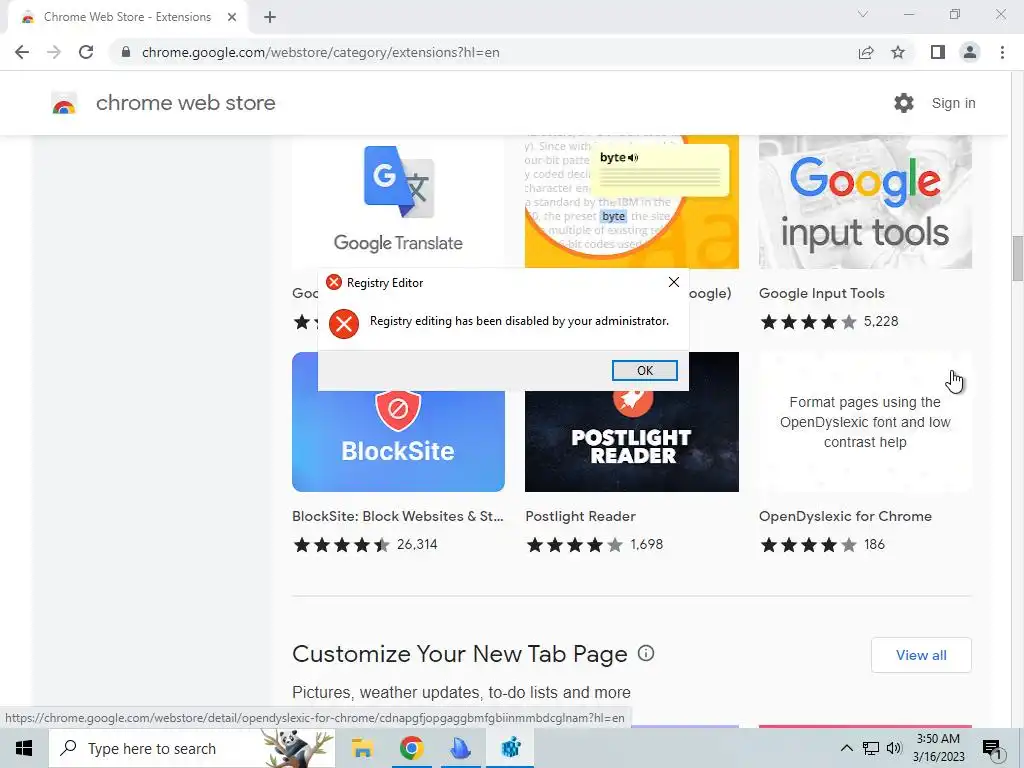1024x768 pixels.
Task: Open File Explorer from taskbar
Action: click(362, 748)
